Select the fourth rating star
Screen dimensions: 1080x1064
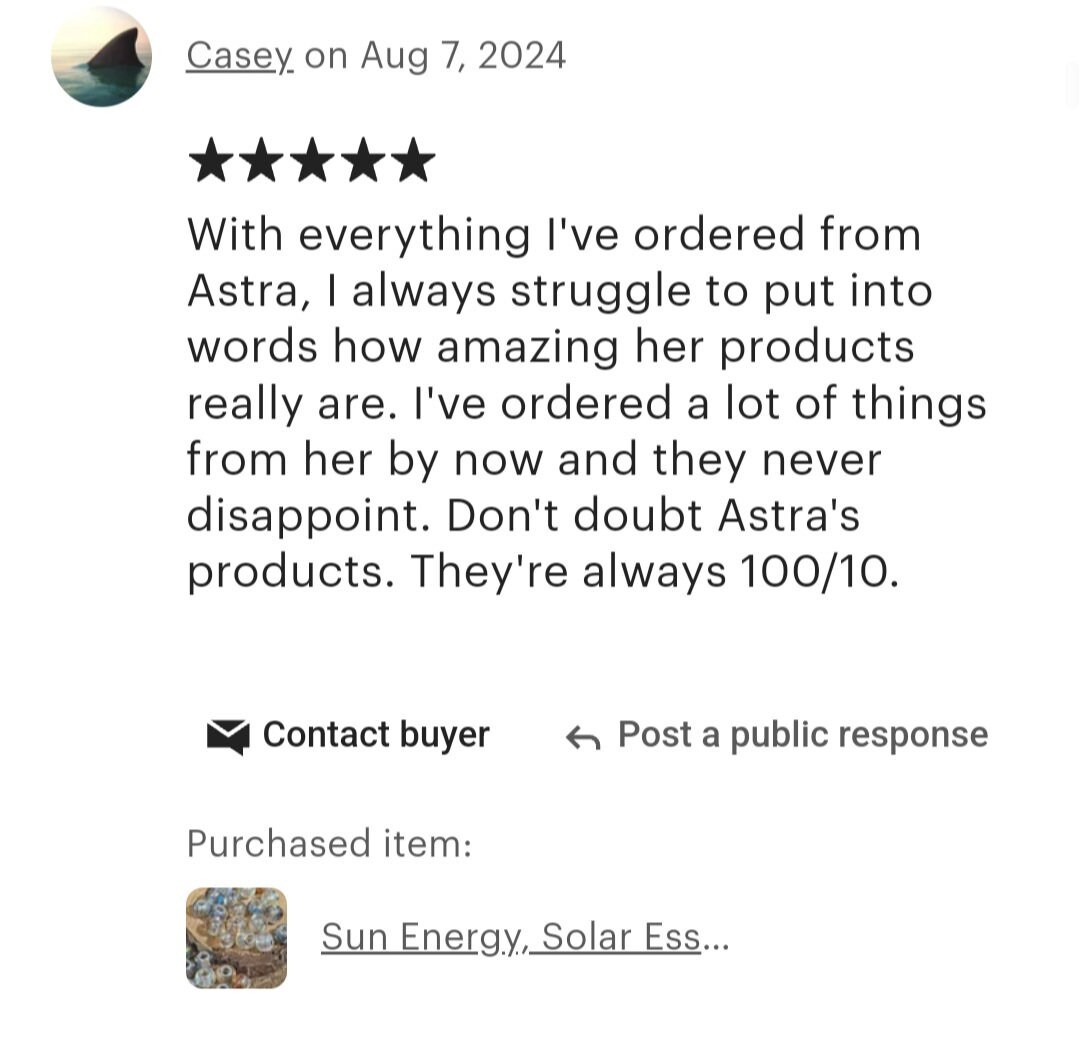point(362,160)
